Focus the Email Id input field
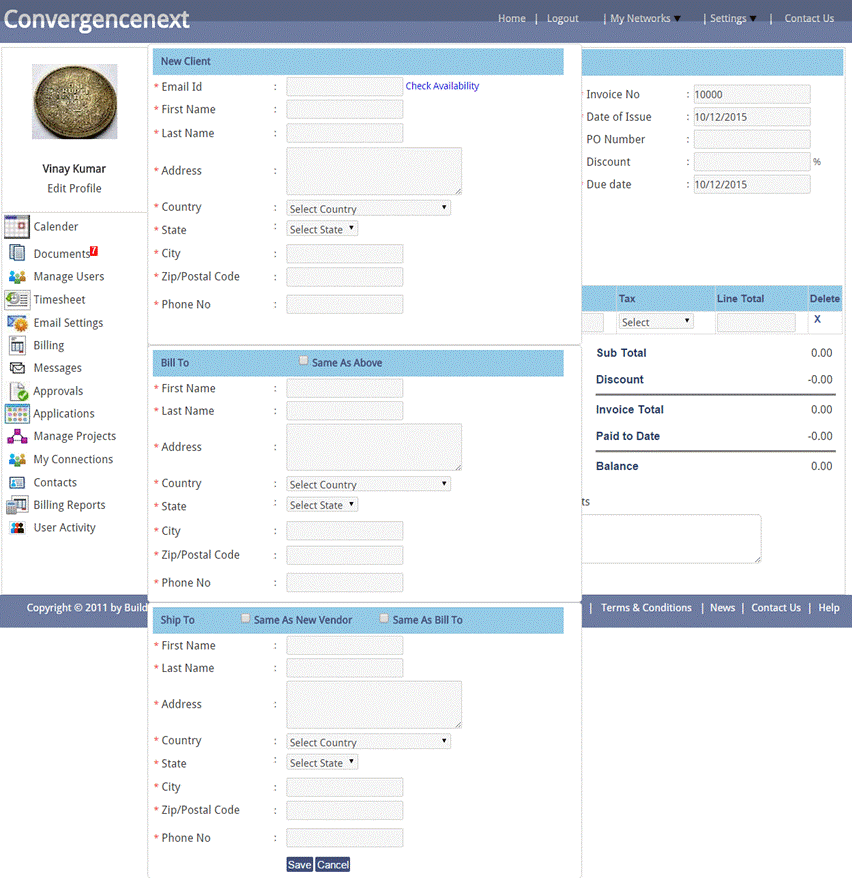 tap(345, 86)
